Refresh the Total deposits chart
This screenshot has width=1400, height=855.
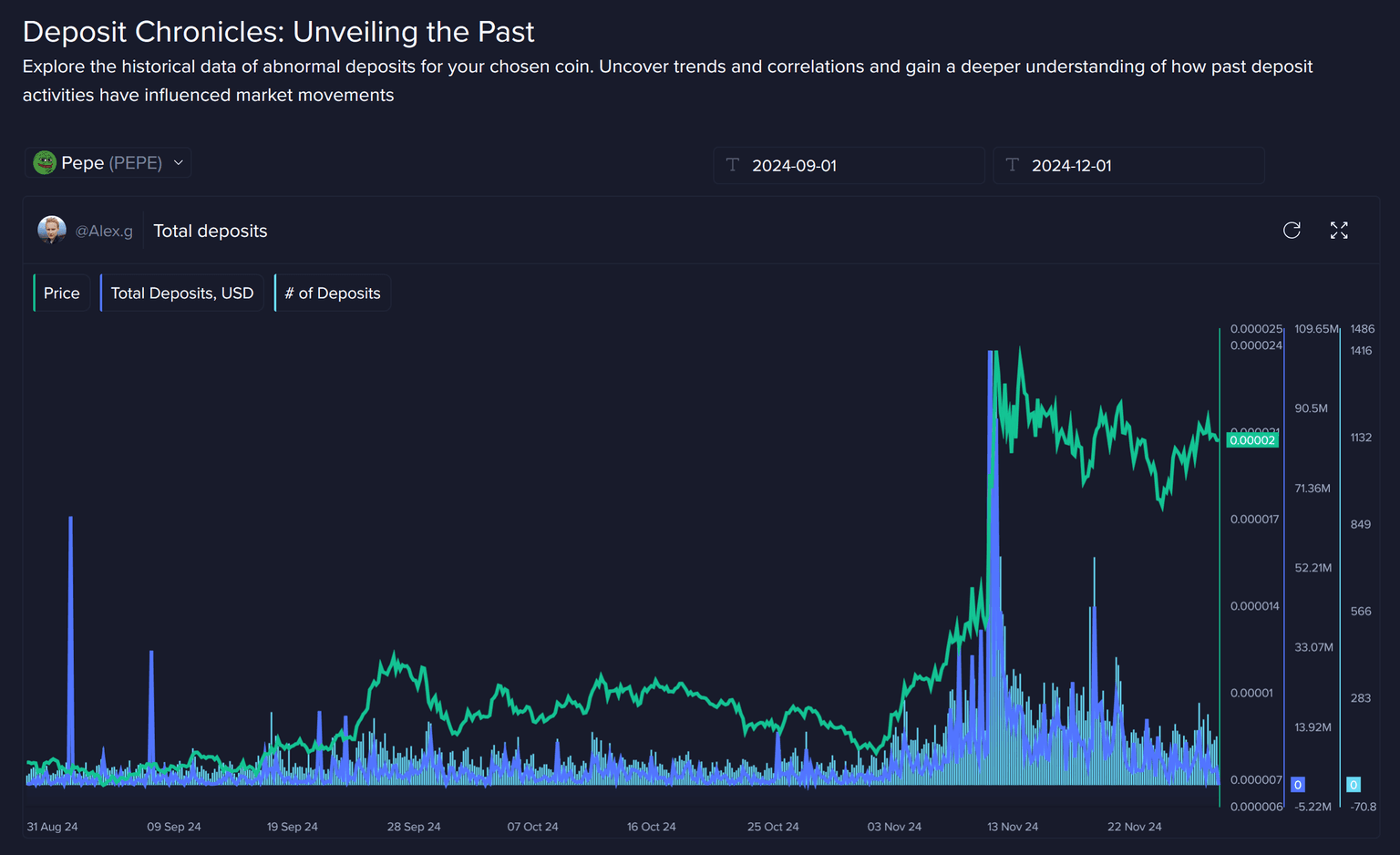(1292, 231)
